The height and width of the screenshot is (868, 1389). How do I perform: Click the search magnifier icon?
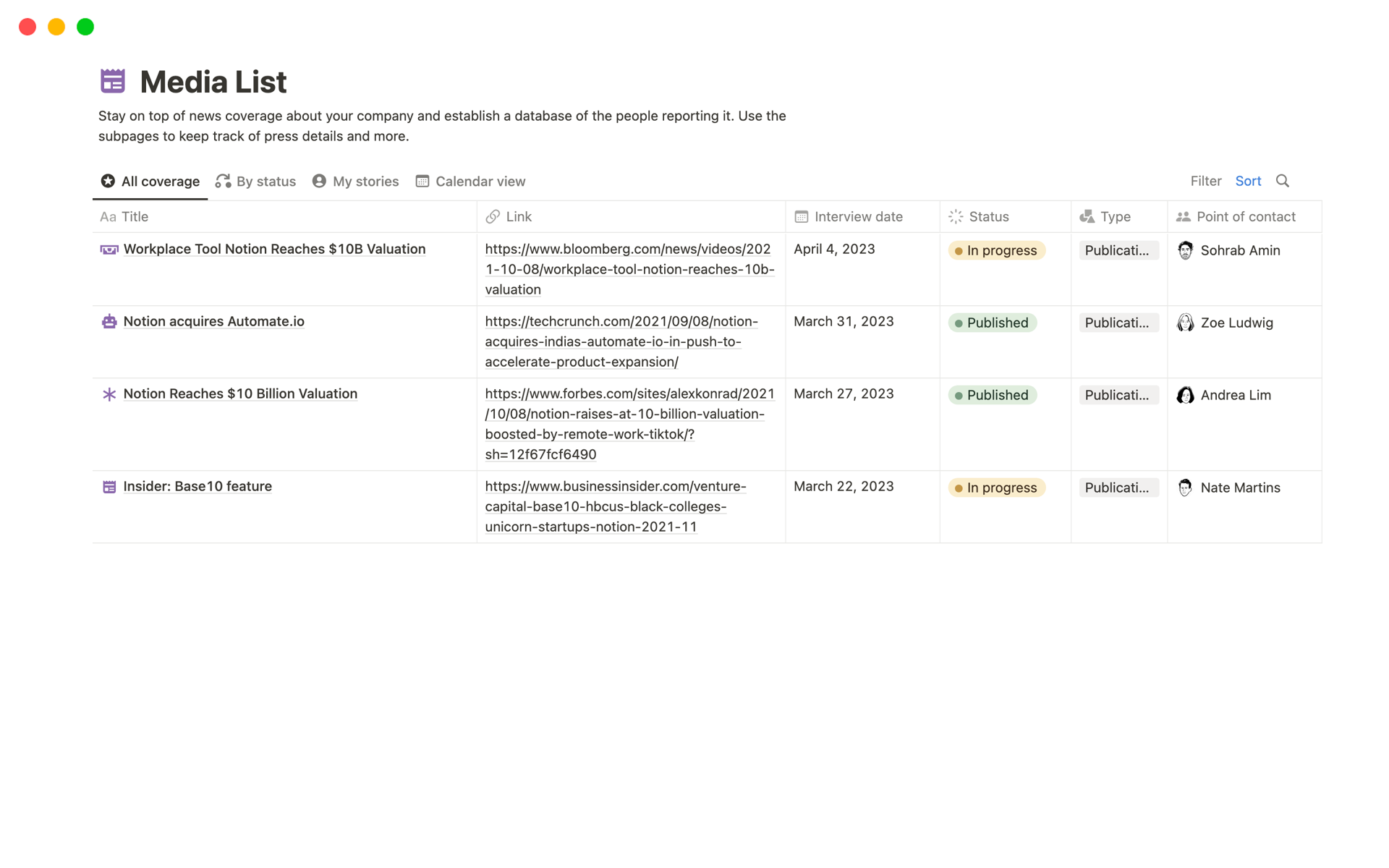(x=1282, y=181)
